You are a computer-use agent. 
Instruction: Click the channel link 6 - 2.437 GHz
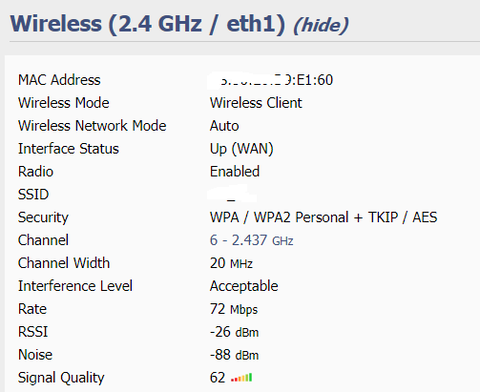(251, 240)
